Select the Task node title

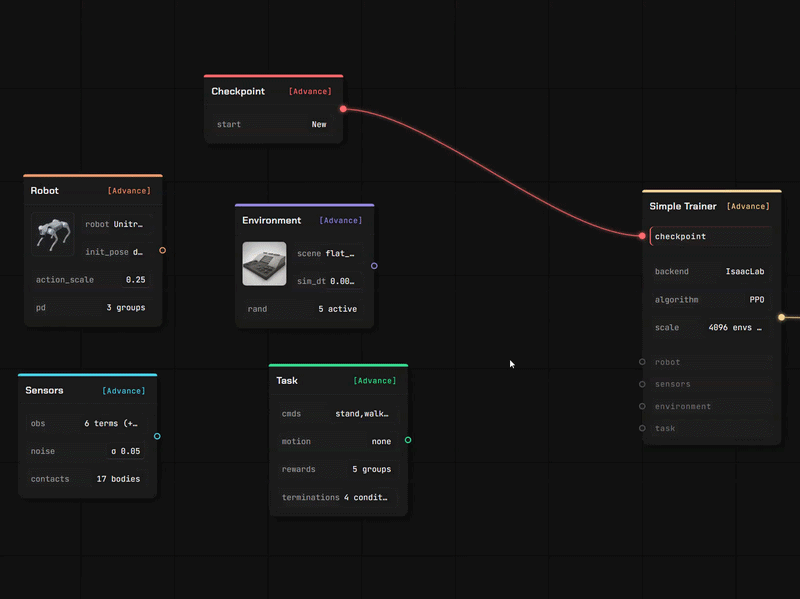287,381
